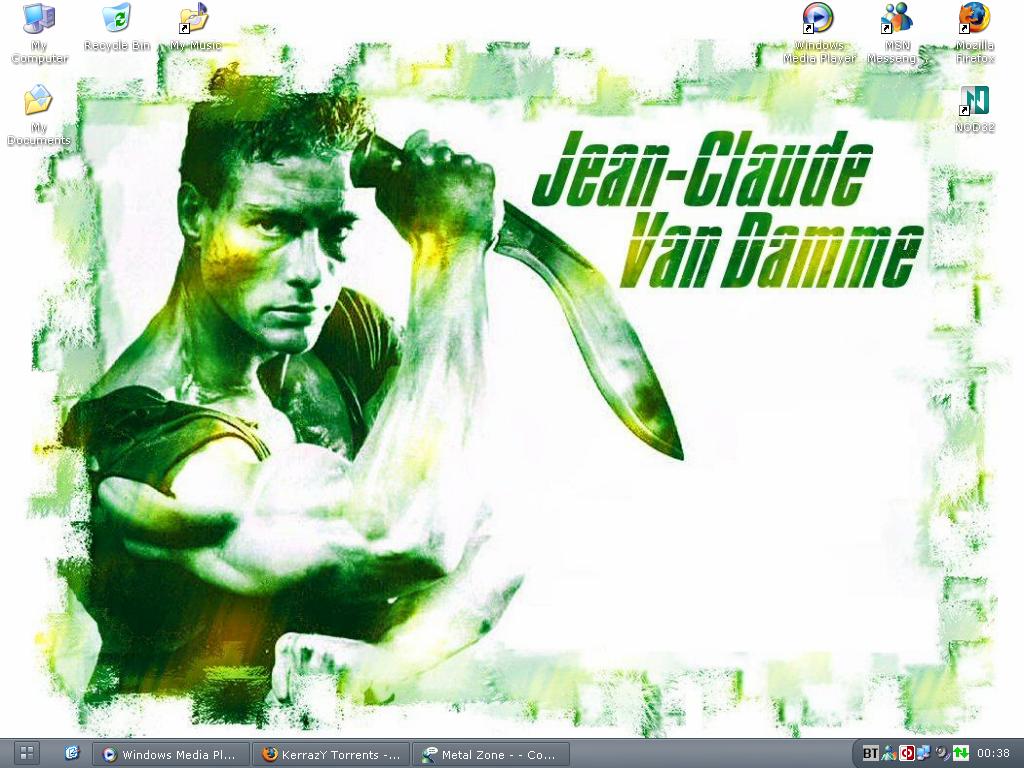Select the My Computer desktop icon
Image resolution: width=1024 pixels, height=768 pixels.
[x=39, y=33]
